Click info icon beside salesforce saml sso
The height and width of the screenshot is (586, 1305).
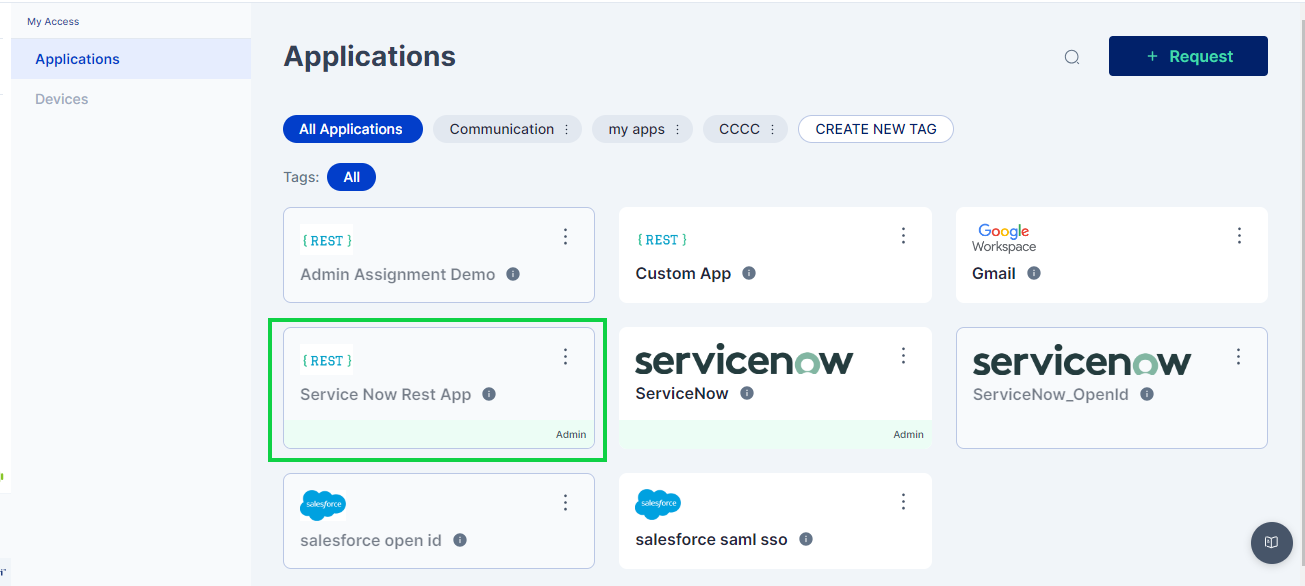[x=806, y=539]
